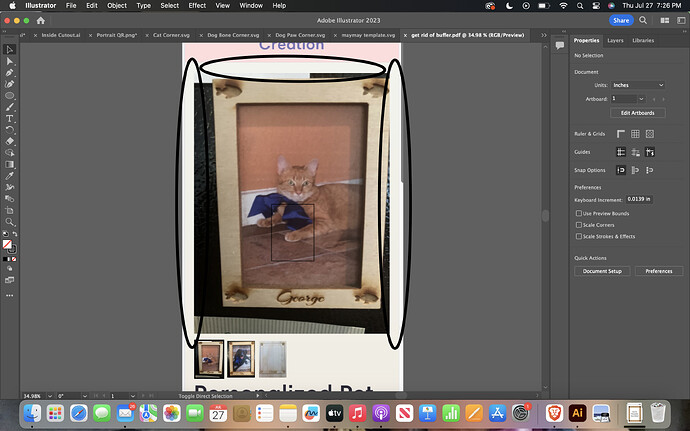Toggle Snap to Pixel option

coord(635,170)
